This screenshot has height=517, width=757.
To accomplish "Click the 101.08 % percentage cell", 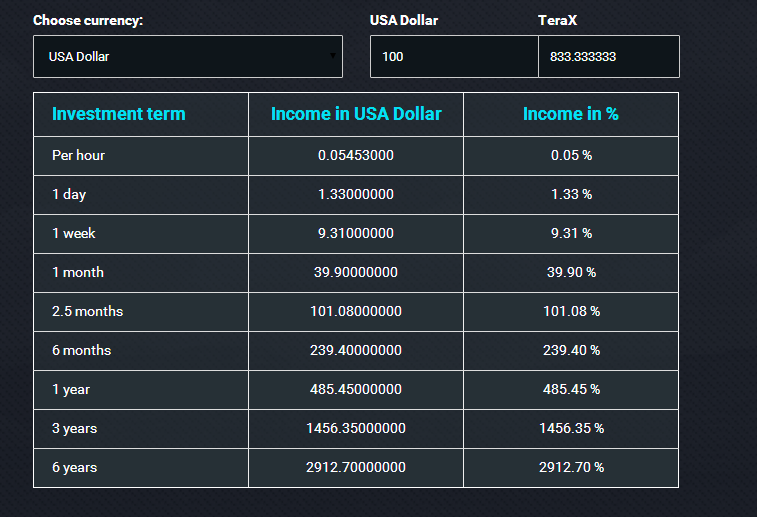I will 572,311.
